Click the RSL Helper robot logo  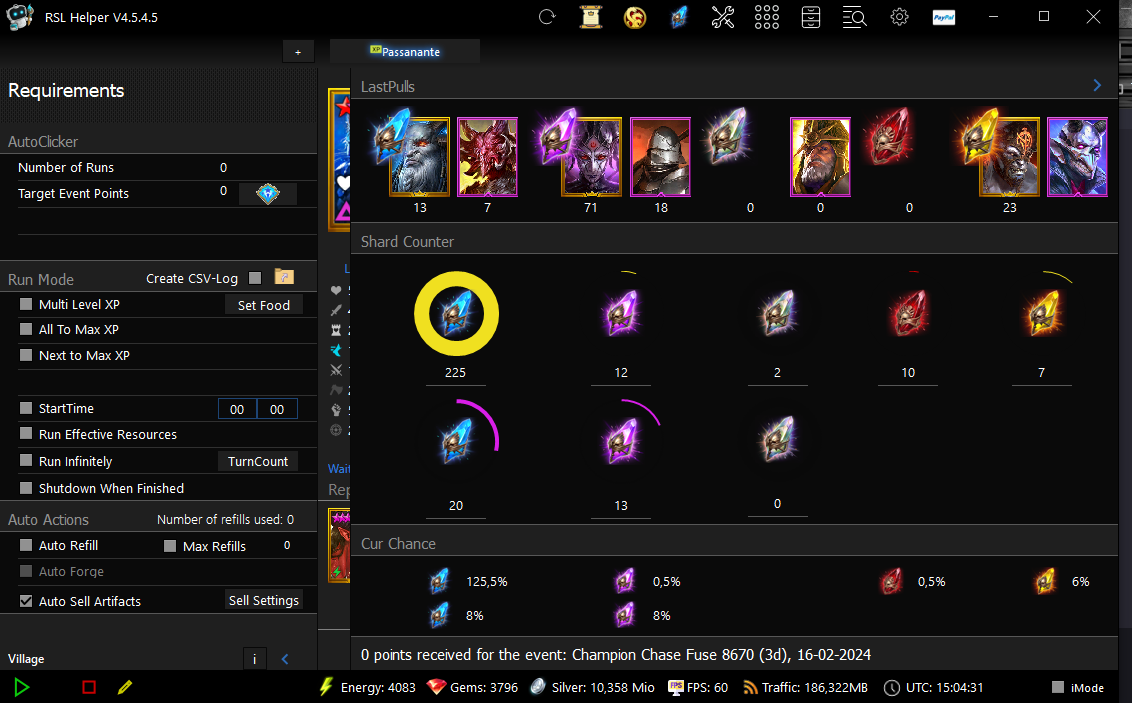coord(19,17)
